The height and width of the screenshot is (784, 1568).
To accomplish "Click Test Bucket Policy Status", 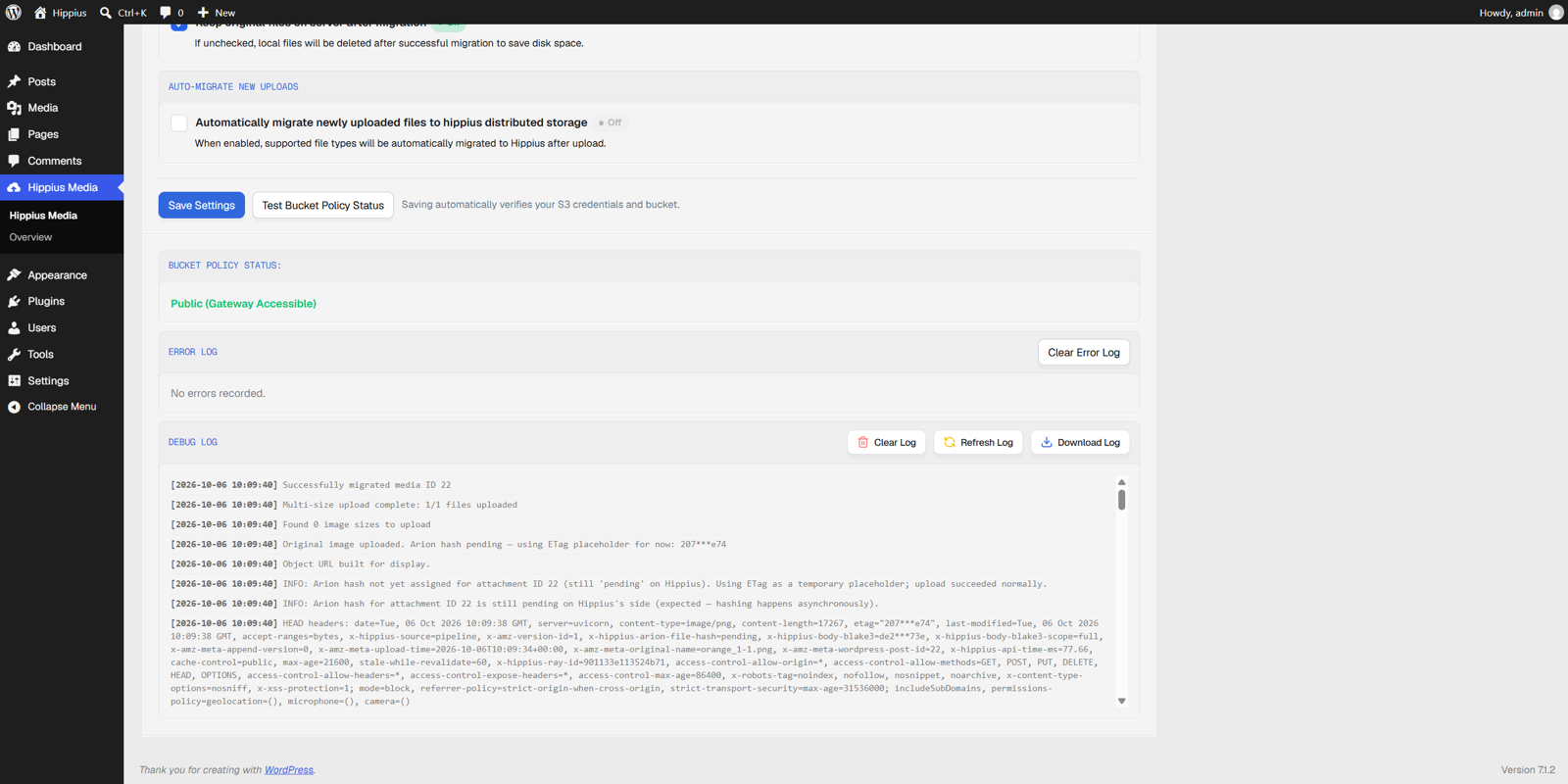I will point(323,206).
